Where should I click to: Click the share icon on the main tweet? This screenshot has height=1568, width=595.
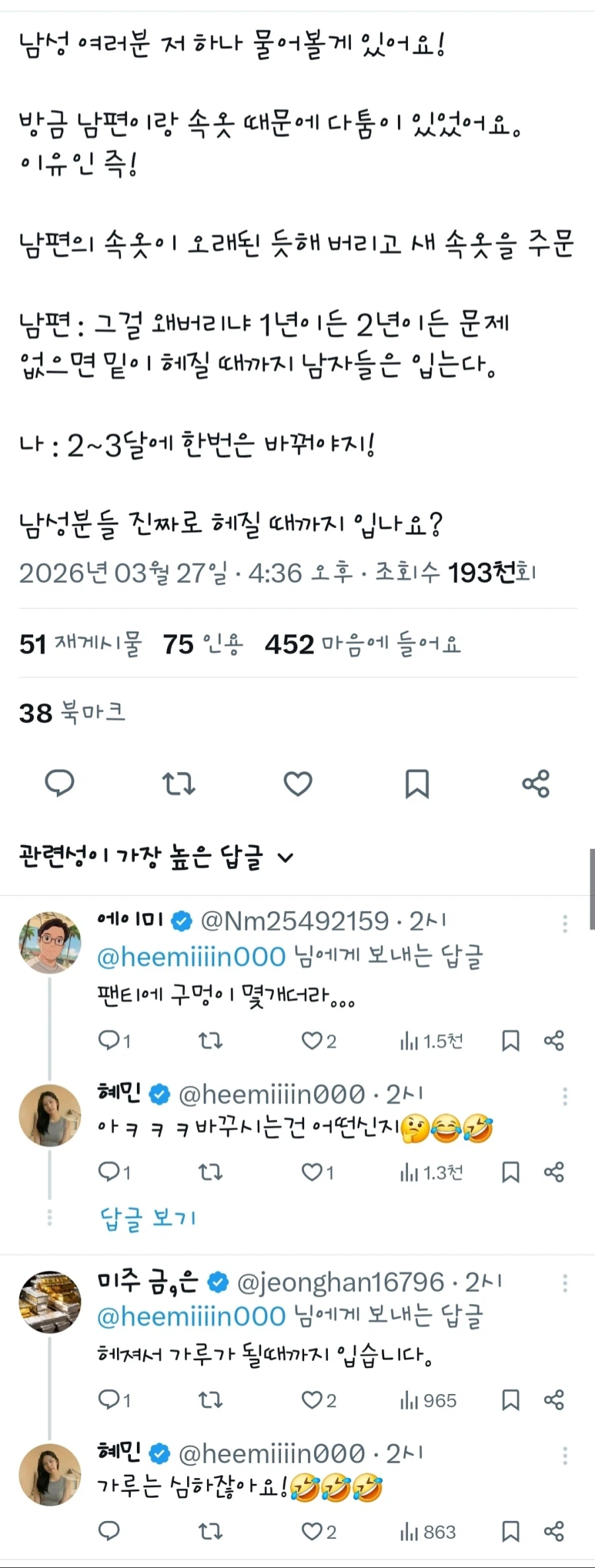(536, 785)
